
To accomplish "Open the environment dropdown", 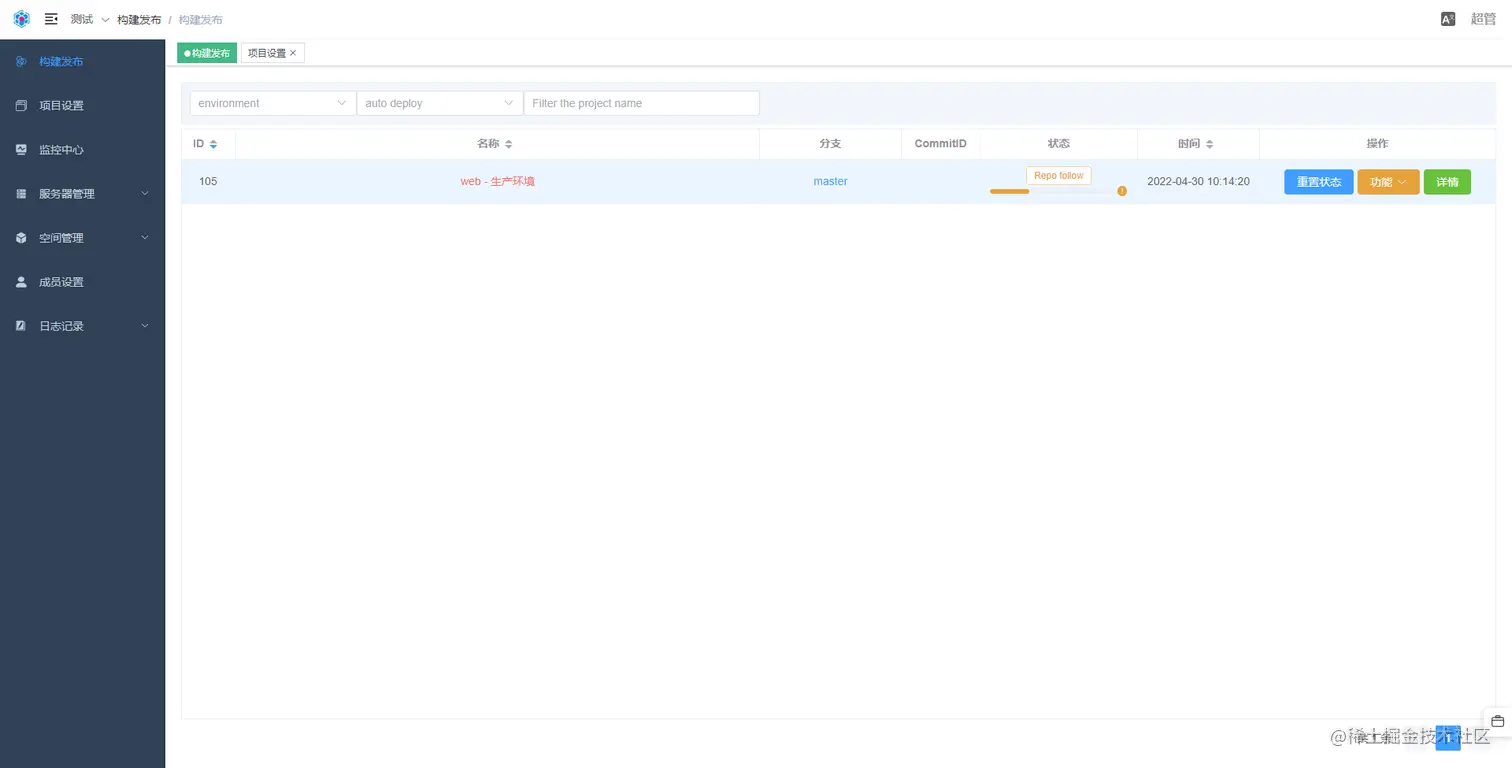I will pyautogui.click(x=271, y=102).
